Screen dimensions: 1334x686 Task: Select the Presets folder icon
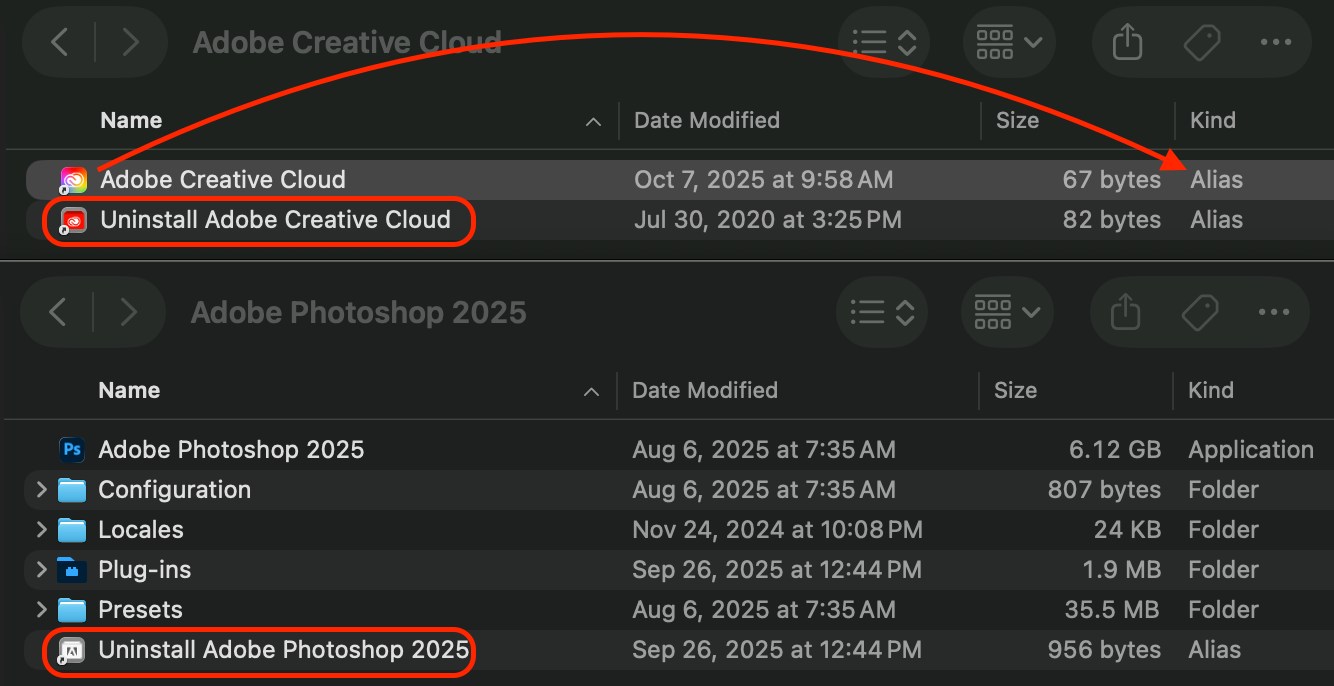[x=72, y=610]
